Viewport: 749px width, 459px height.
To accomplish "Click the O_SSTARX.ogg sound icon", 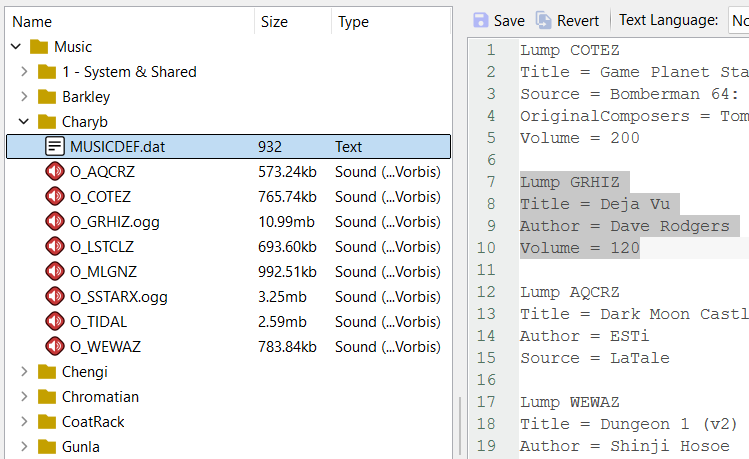I will coord(54,296).
